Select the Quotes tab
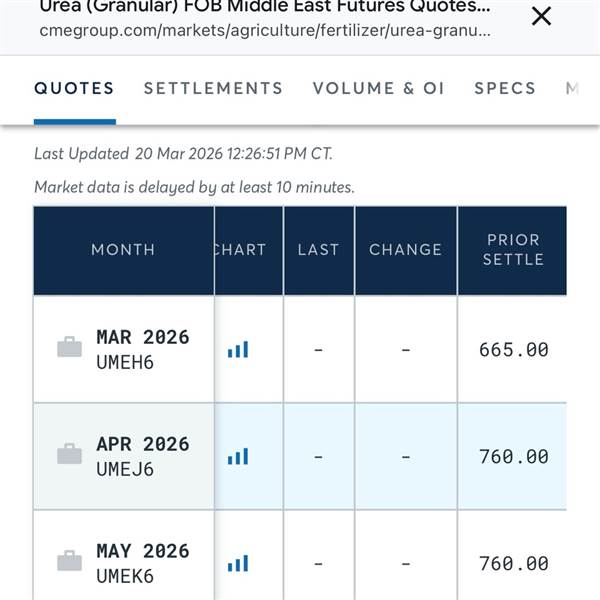 [x=74, y=88]
